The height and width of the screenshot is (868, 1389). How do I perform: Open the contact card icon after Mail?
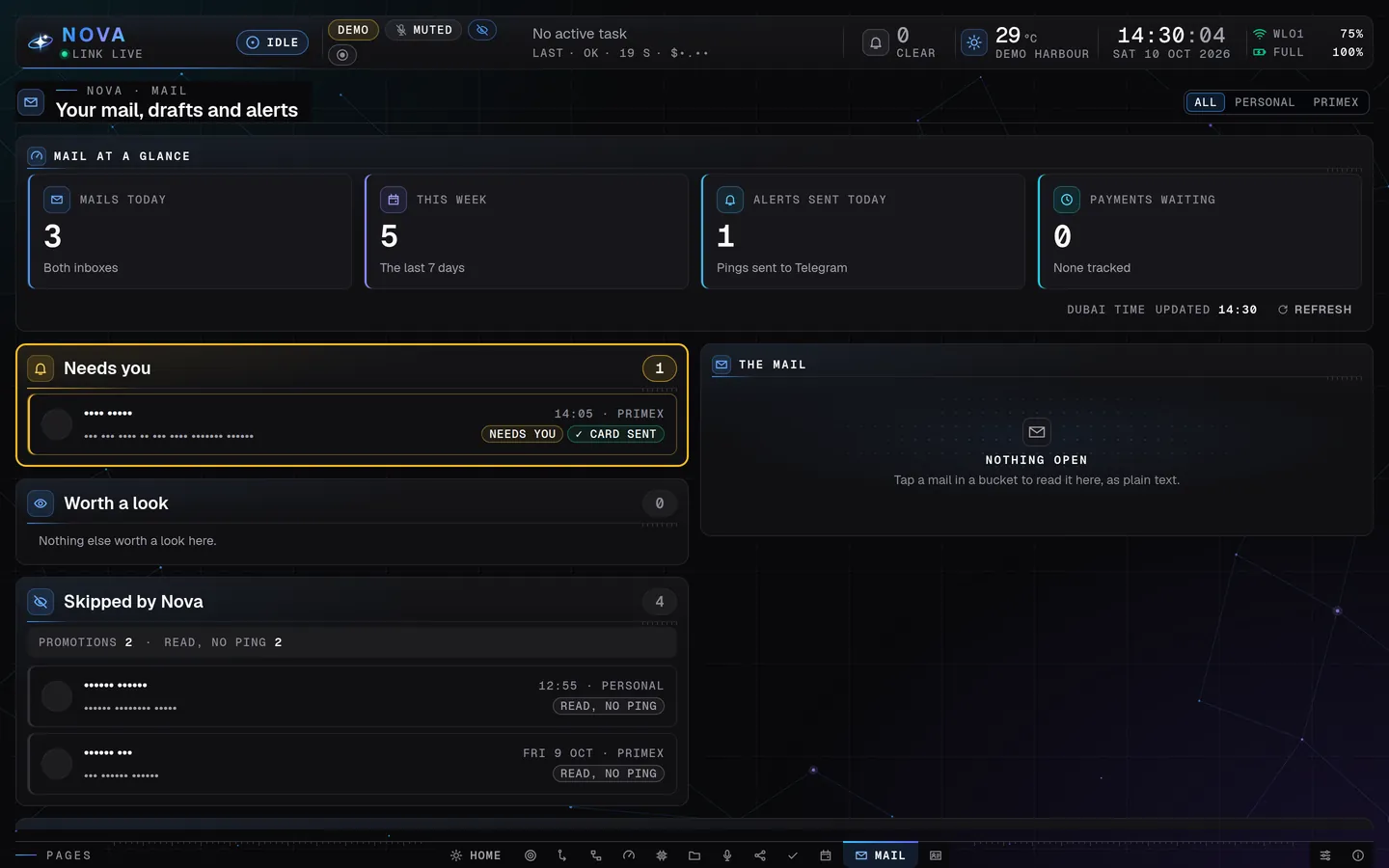(936, 855)
